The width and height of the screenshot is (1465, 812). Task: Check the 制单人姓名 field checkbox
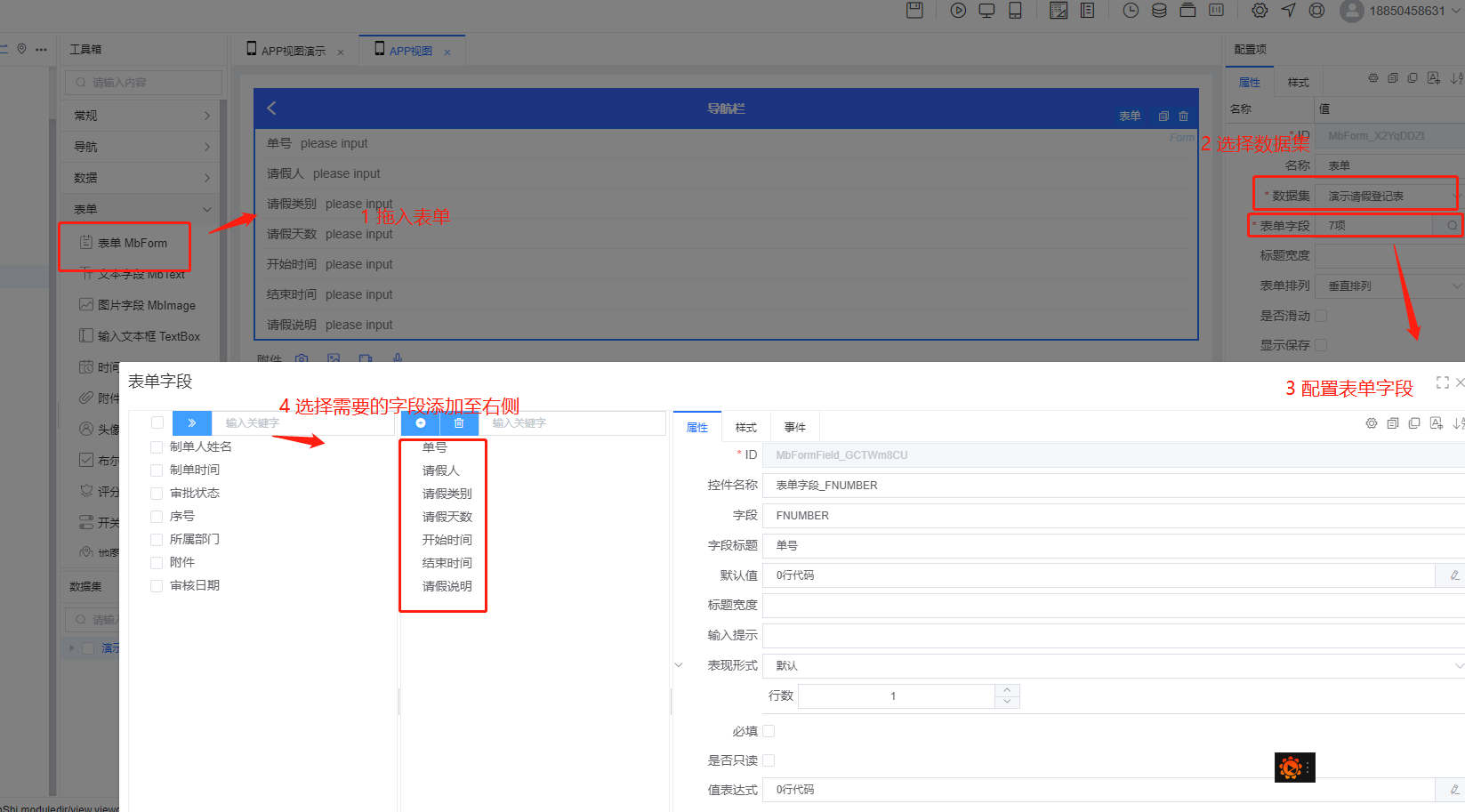point(157,446)
